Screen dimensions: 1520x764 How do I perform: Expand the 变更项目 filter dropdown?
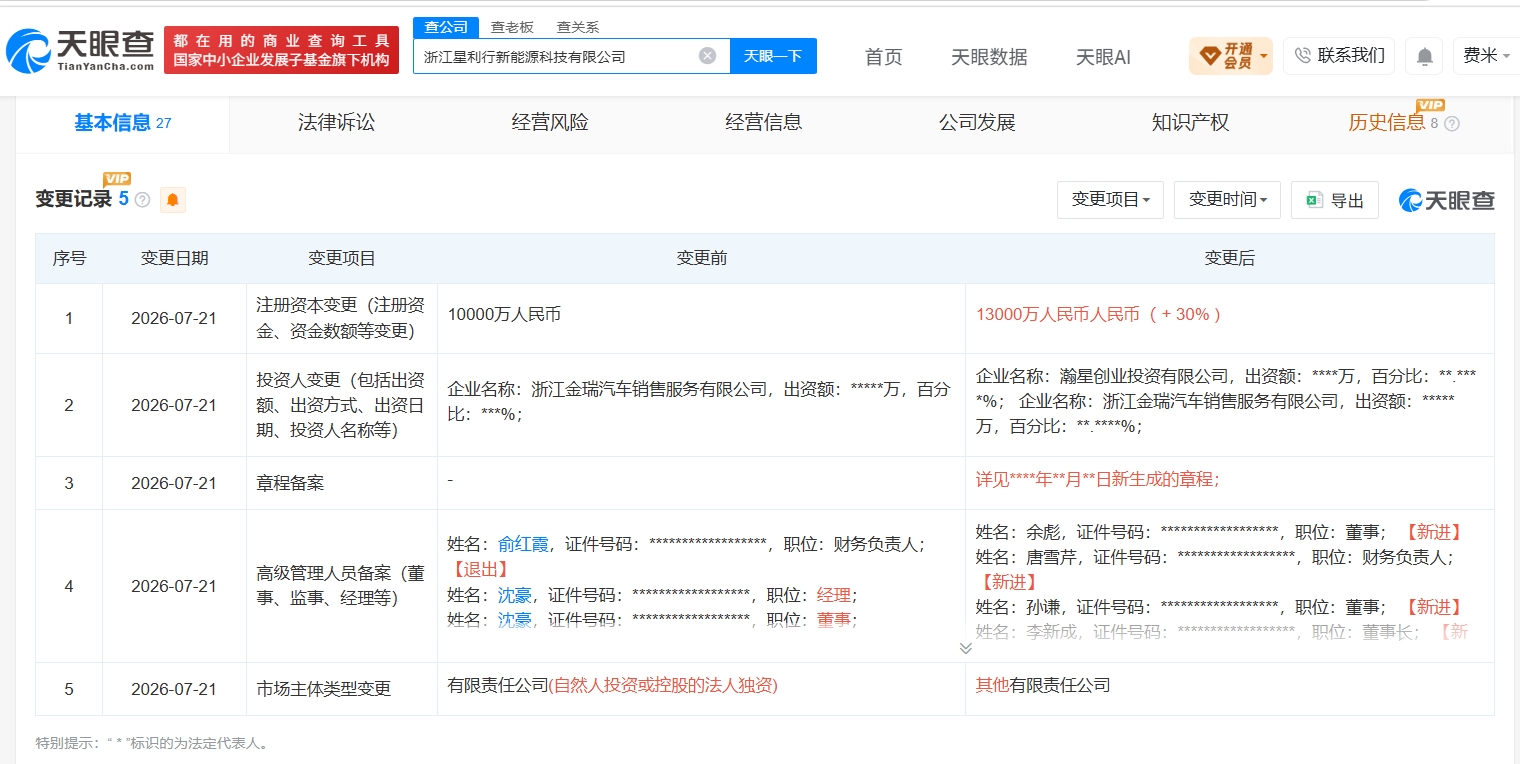point(1110,200)
